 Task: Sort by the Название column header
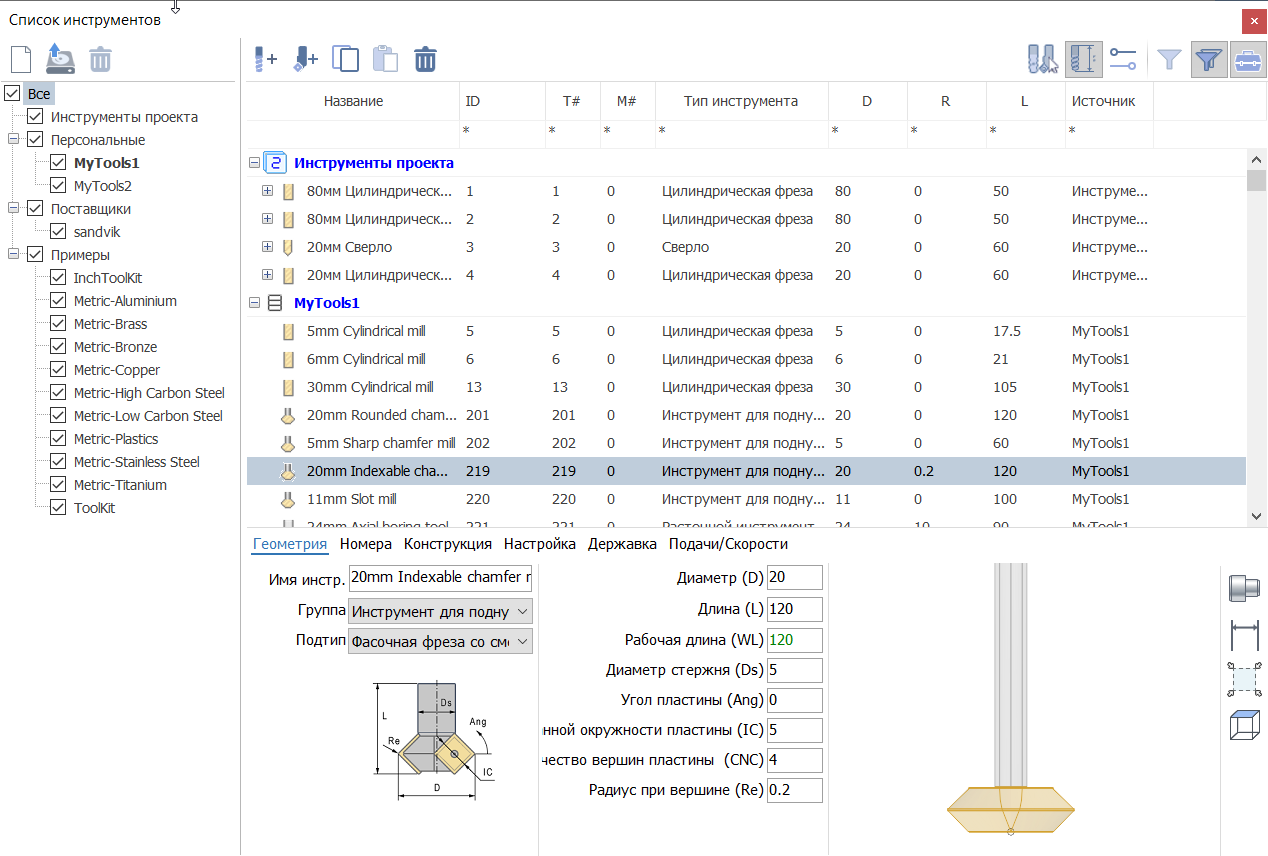pyautogui.click(x=353, y=101)
